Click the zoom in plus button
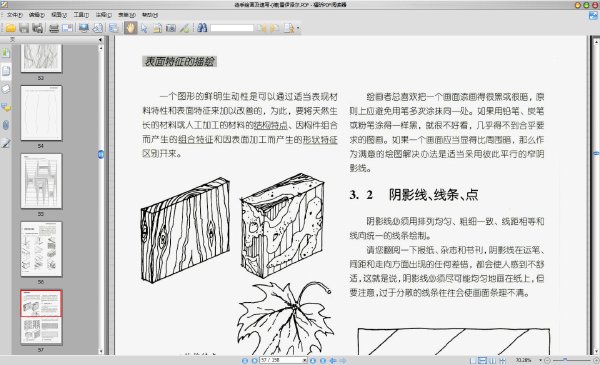This screenshot has width=600, height=365. (x=596, y=360)
